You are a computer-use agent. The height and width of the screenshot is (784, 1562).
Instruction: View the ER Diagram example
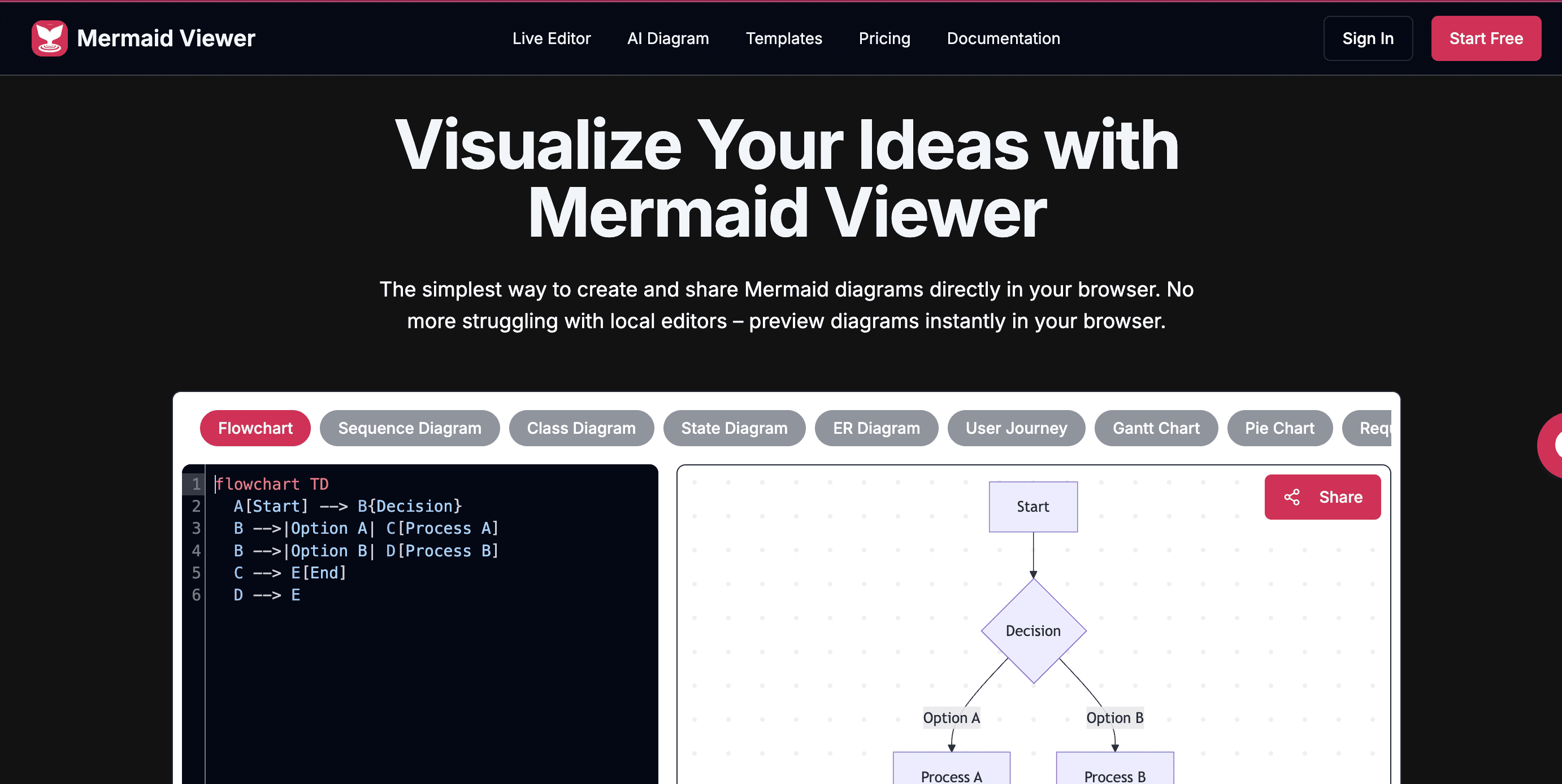(x=876, y=428)
